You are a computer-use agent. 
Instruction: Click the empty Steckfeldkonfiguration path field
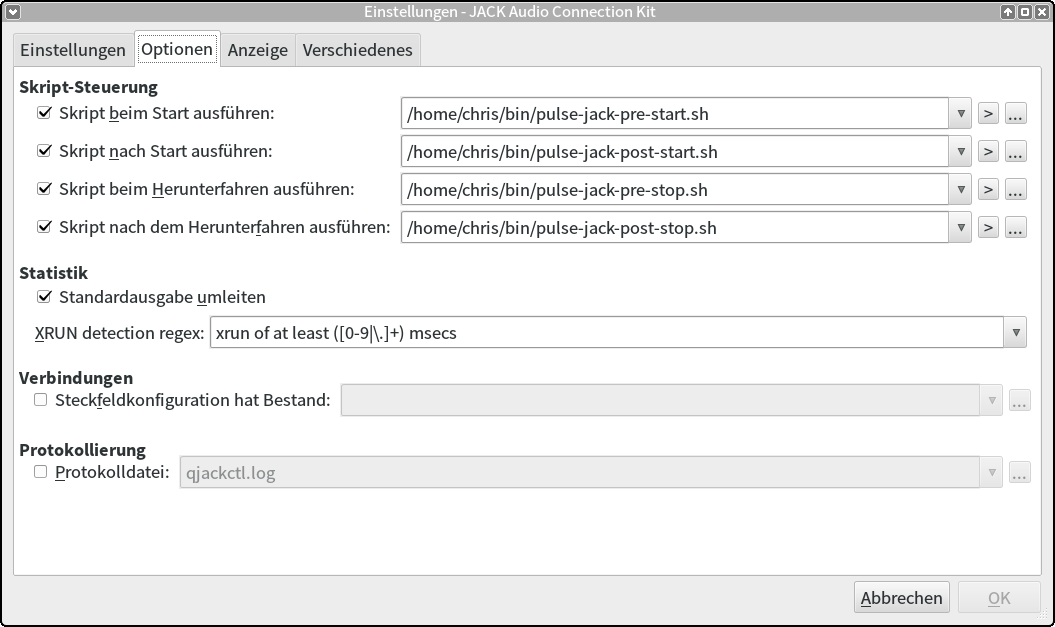(x=661, y=400)
